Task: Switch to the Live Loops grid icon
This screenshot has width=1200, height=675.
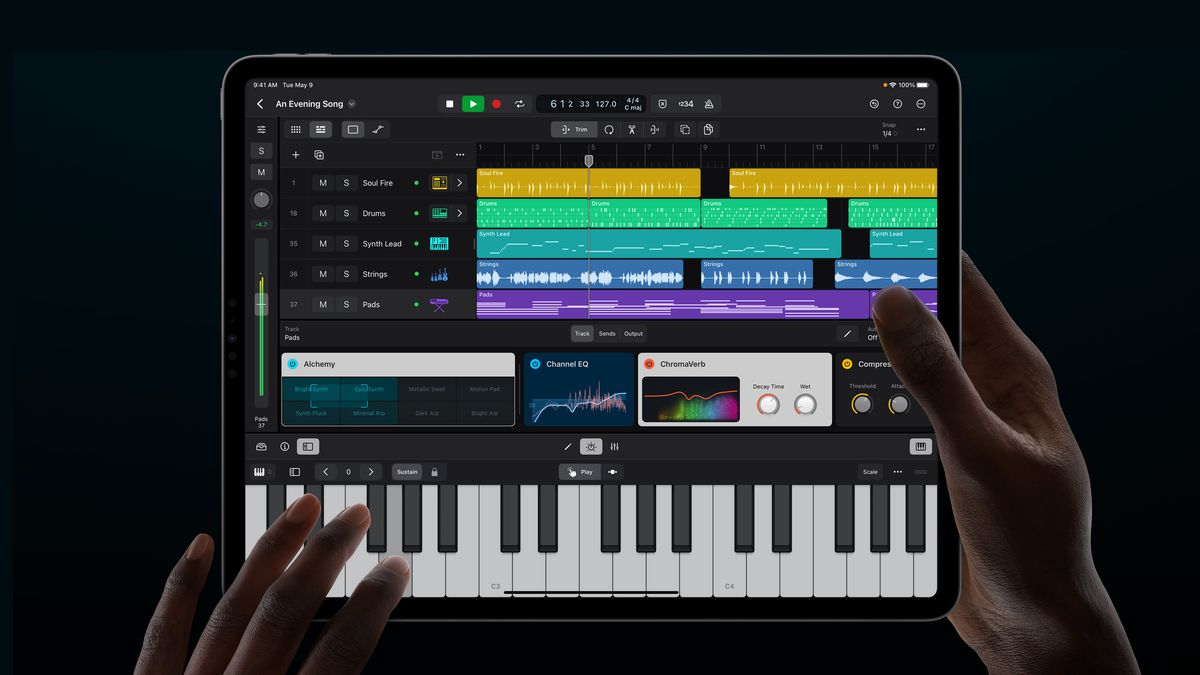Action: click(295, 129)
